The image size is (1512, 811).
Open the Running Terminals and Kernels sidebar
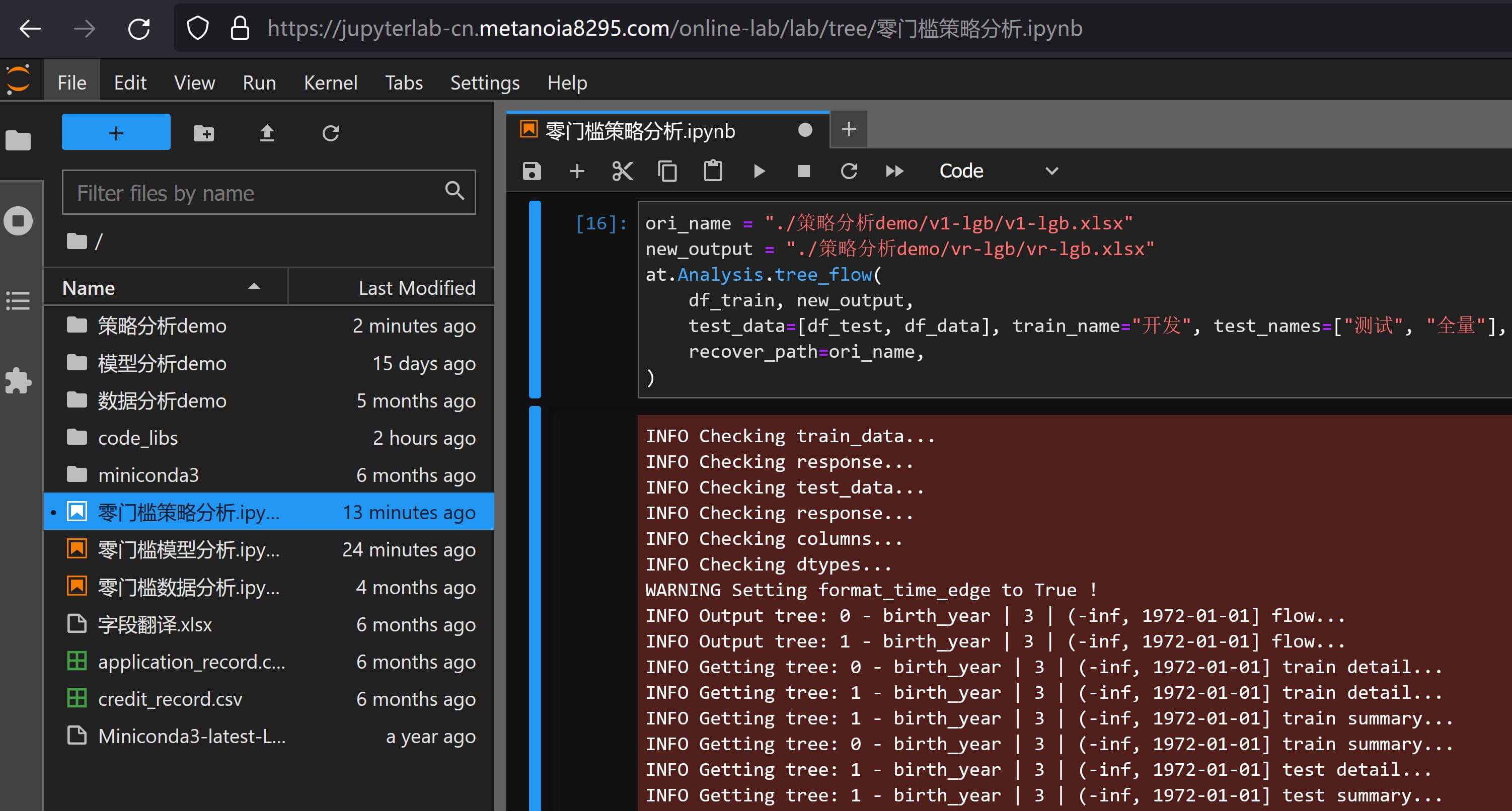[18, 221]
